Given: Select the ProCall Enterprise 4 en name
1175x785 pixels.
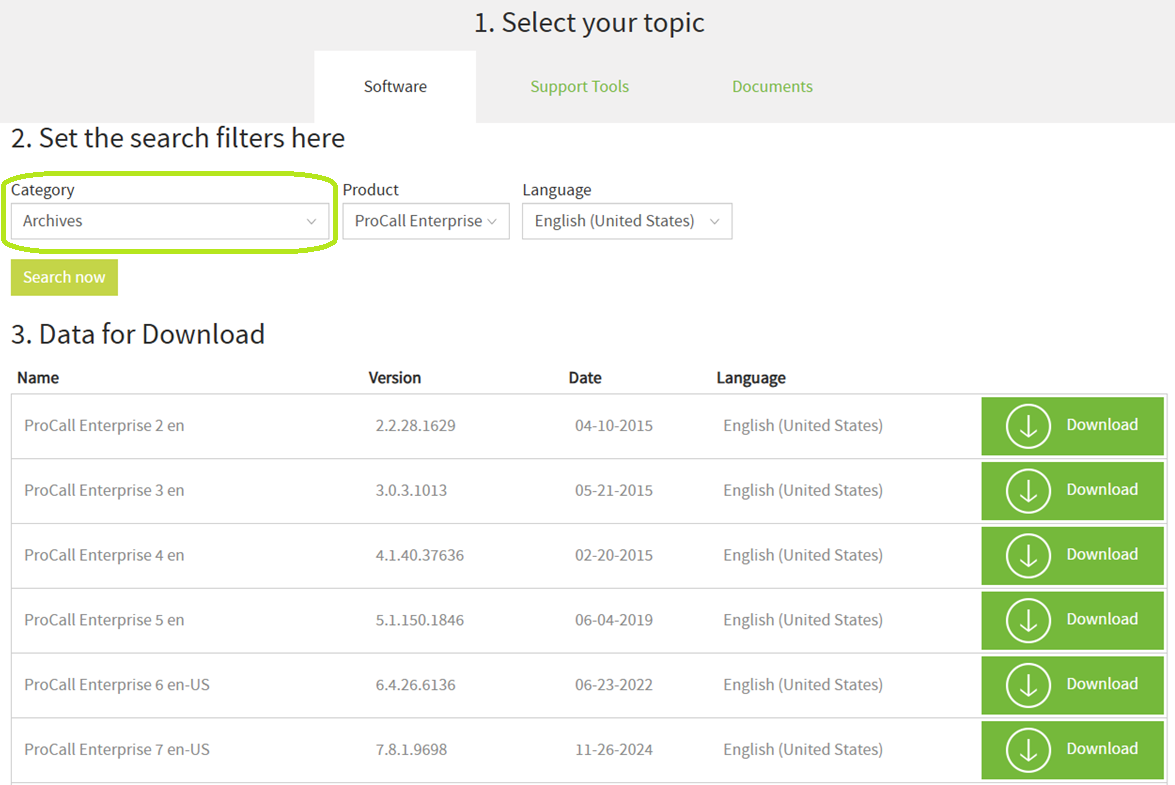Looking at the screenshot, I should (104, 555).
